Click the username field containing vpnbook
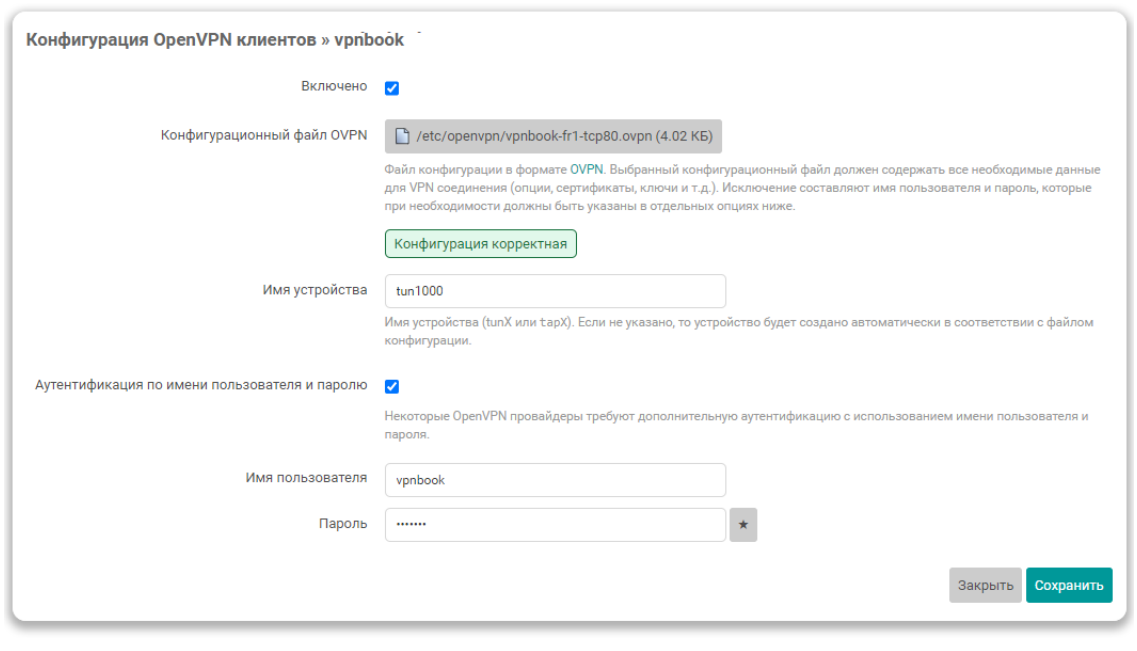The image size is (1137, 651). [555, 480]
